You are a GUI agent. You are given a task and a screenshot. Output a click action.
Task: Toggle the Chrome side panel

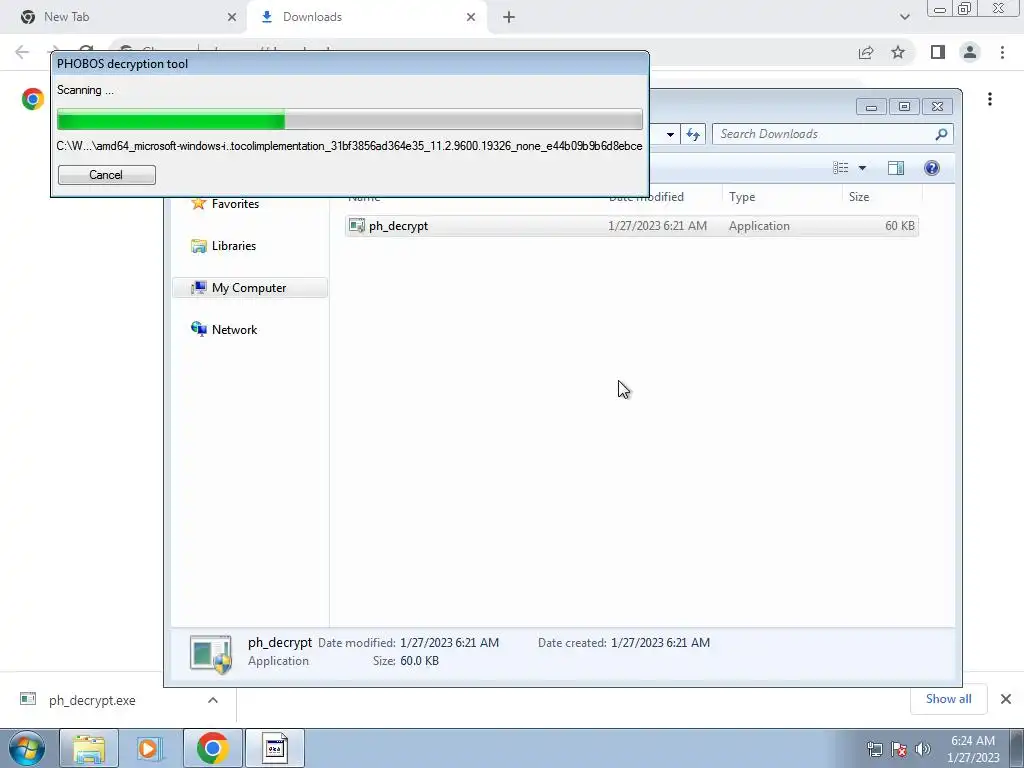(938, 52)
